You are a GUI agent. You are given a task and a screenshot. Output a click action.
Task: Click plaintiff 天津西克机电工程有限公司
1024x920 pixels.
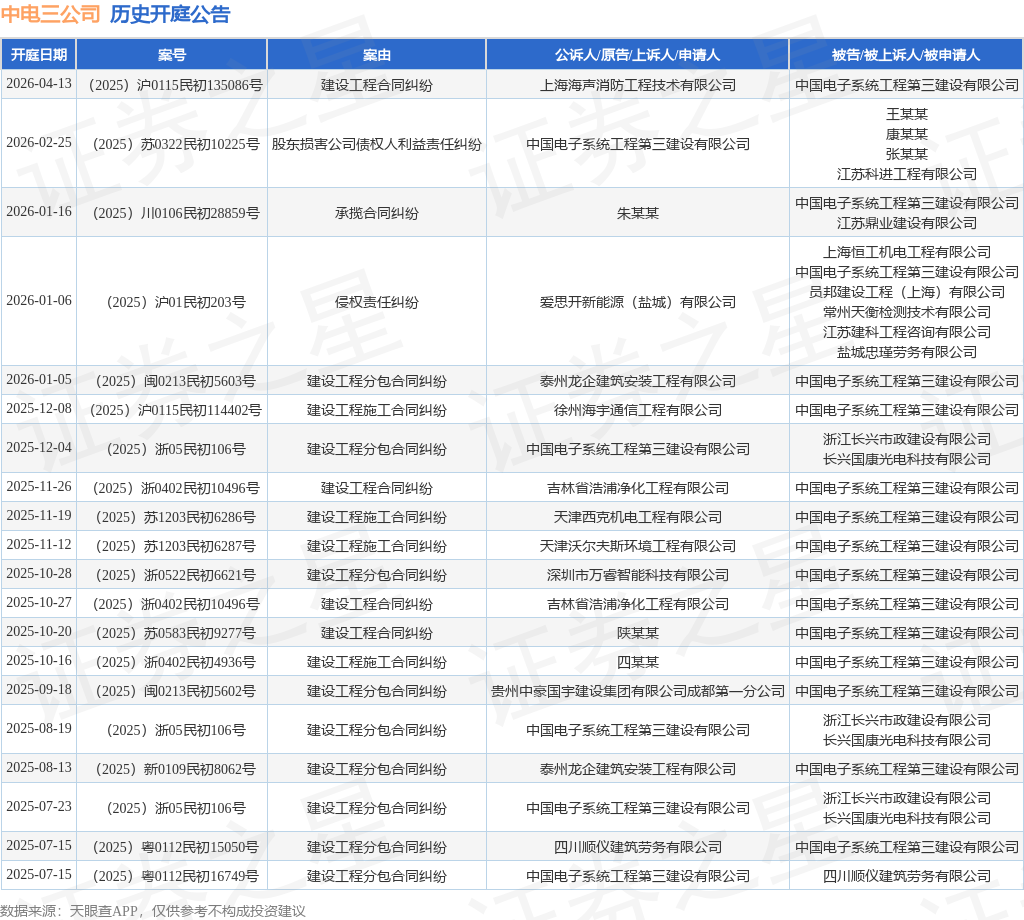pyautogui.click(x=637, y=517)
